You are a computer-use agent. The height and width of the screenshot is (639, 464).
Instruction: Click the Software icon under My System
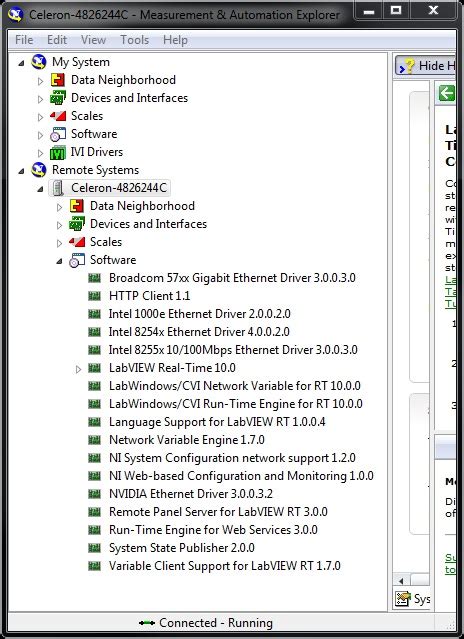coord(58,134)
